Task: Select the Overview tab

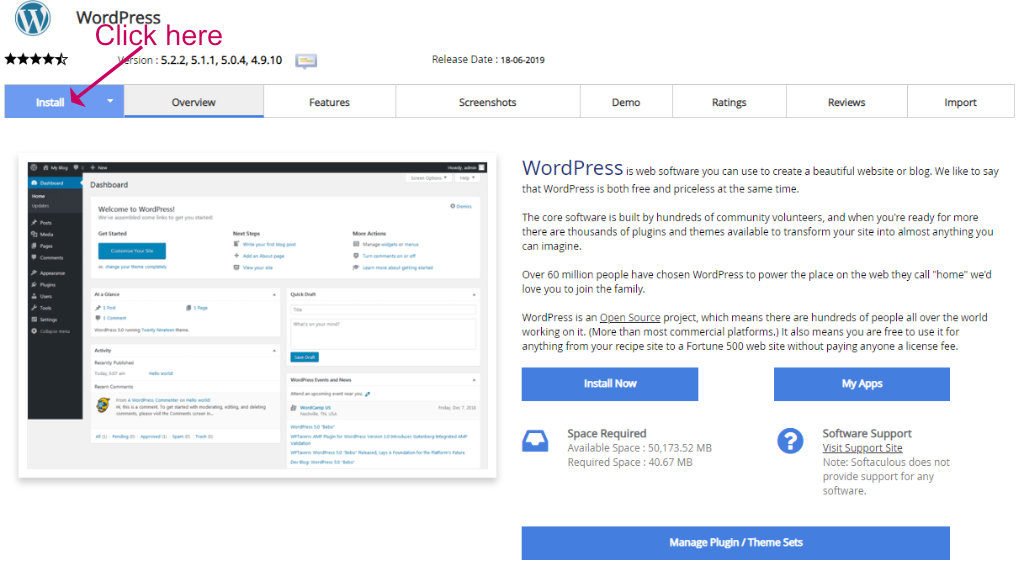Action: 193,102
